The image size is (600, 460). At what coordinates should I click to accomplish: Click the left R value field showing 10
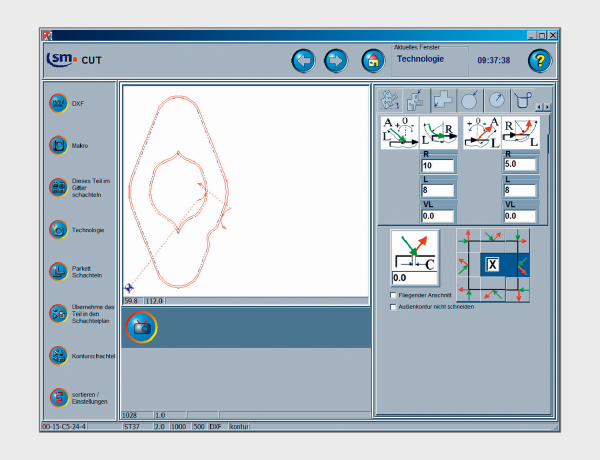pyautogui.click(x=438, y=166)
